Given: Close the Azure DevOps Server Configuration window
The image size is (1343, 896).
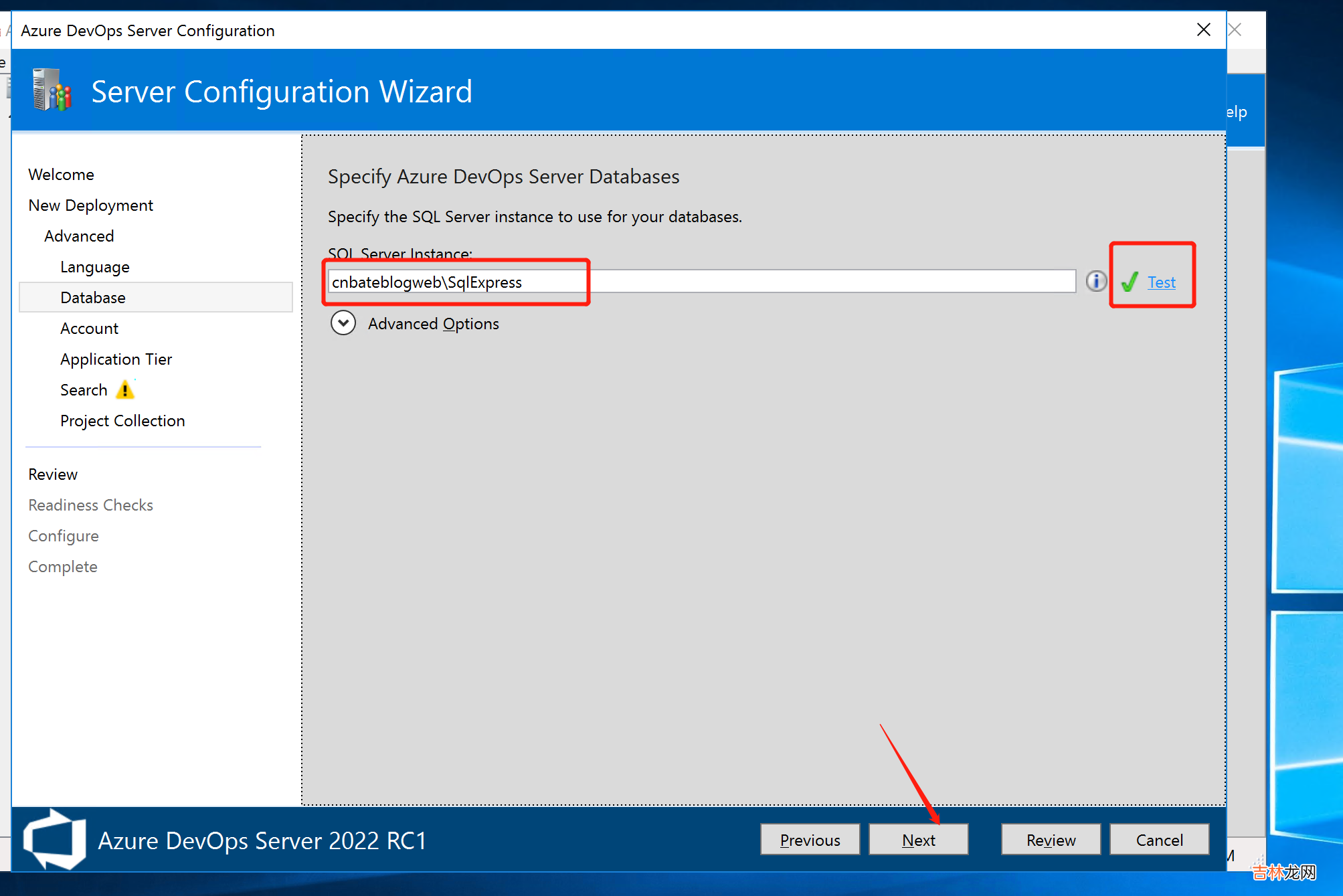Looking at the screenshot, I should (x=1203, y=29).
